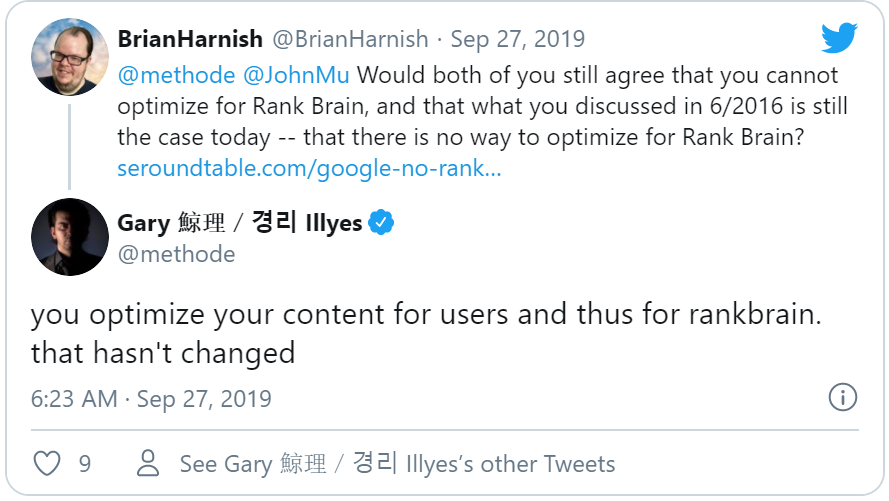Click the blue verified badge next to Illyes
Screen dimensions: 889x501
380,222
